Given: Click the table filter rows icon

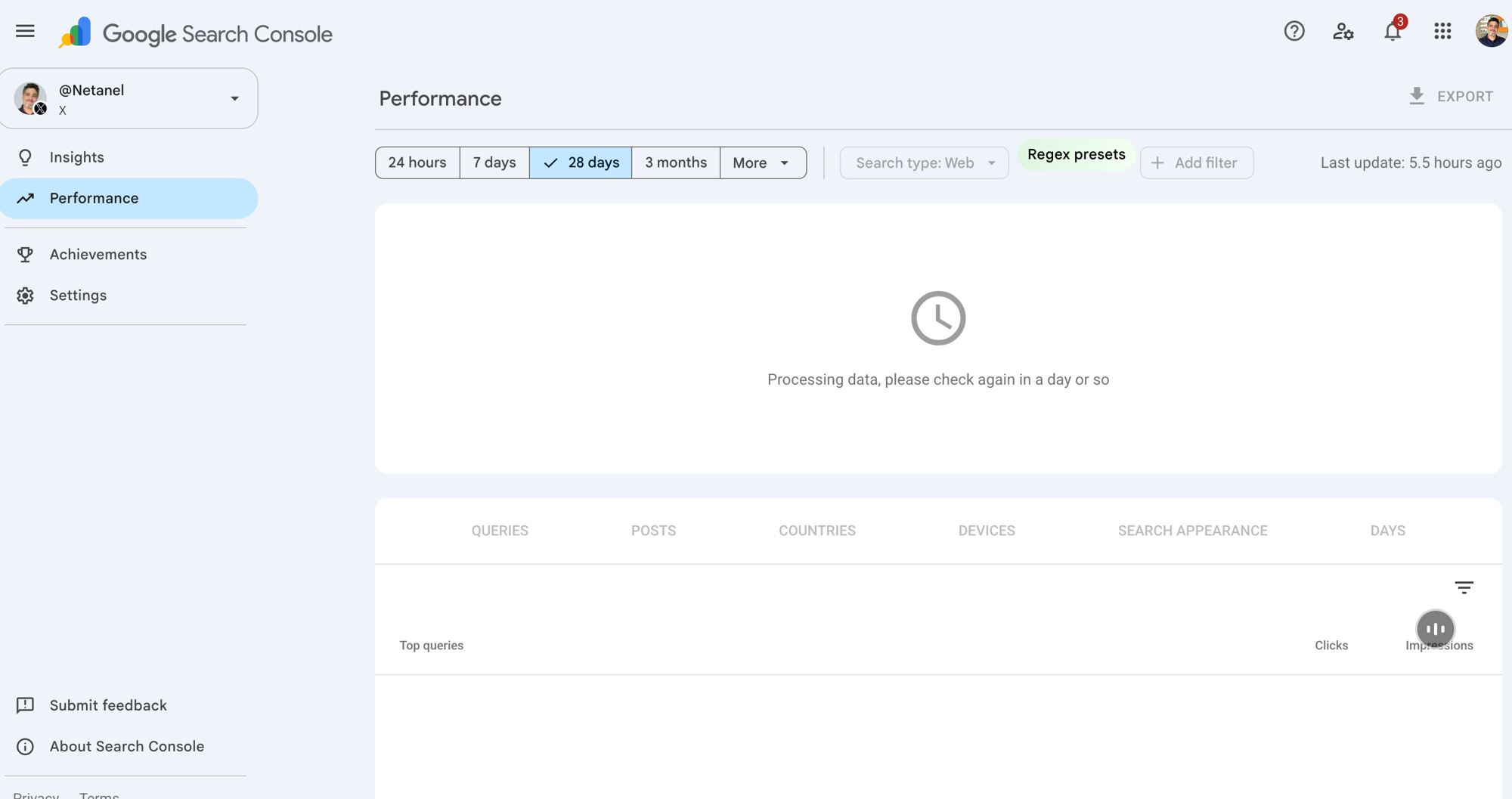Looking at the screenshot, I should pyautogui.click(x=1464, y=587).
